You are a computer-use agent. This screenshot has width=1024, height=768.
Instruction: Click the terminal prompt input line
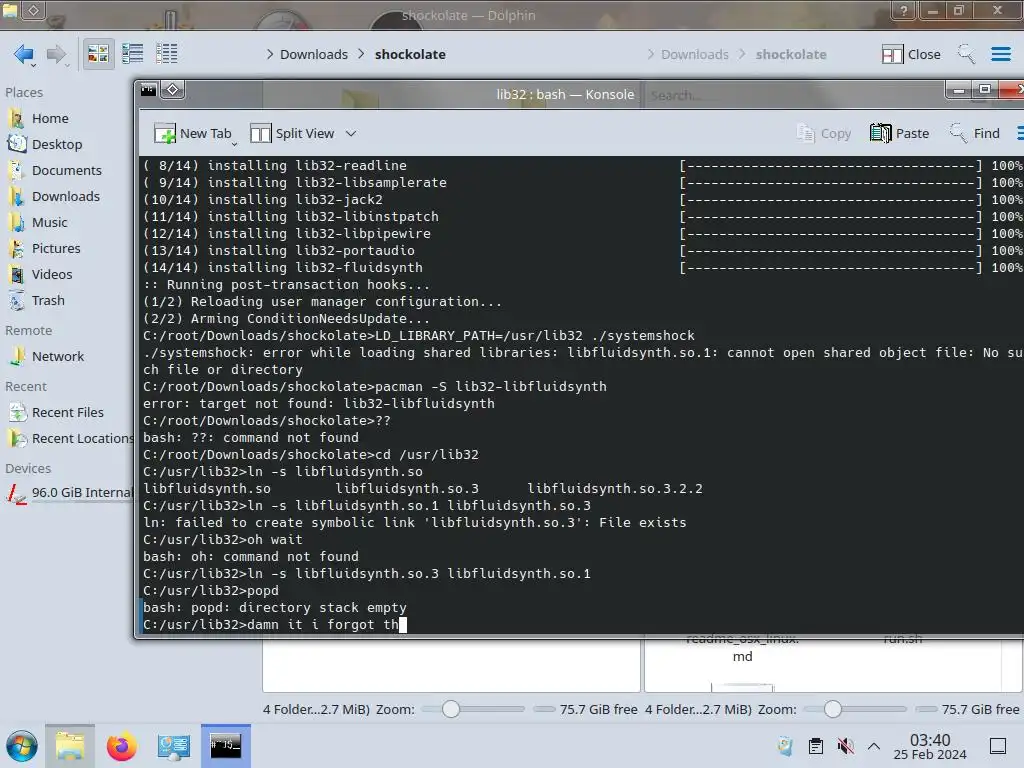click(x=583, y=625)
